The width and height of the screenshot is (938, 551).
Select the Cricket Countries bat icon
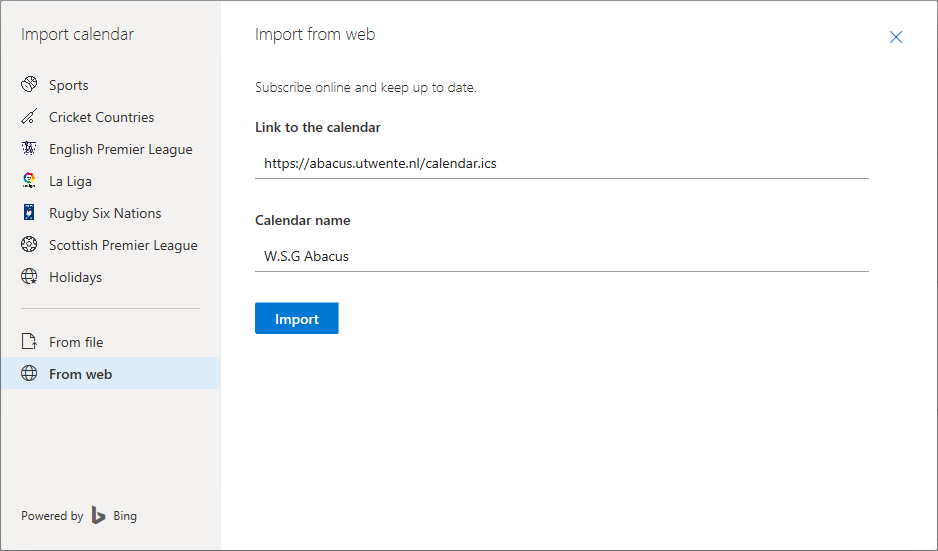click(29, 117)
